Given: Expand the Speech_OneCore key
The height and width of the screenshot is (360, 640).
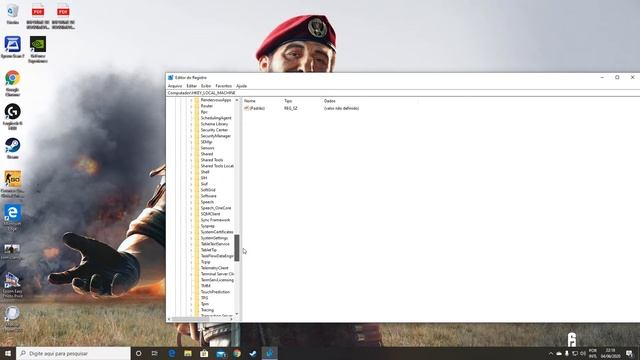Looking at the screenshot, I should (191, 208).
